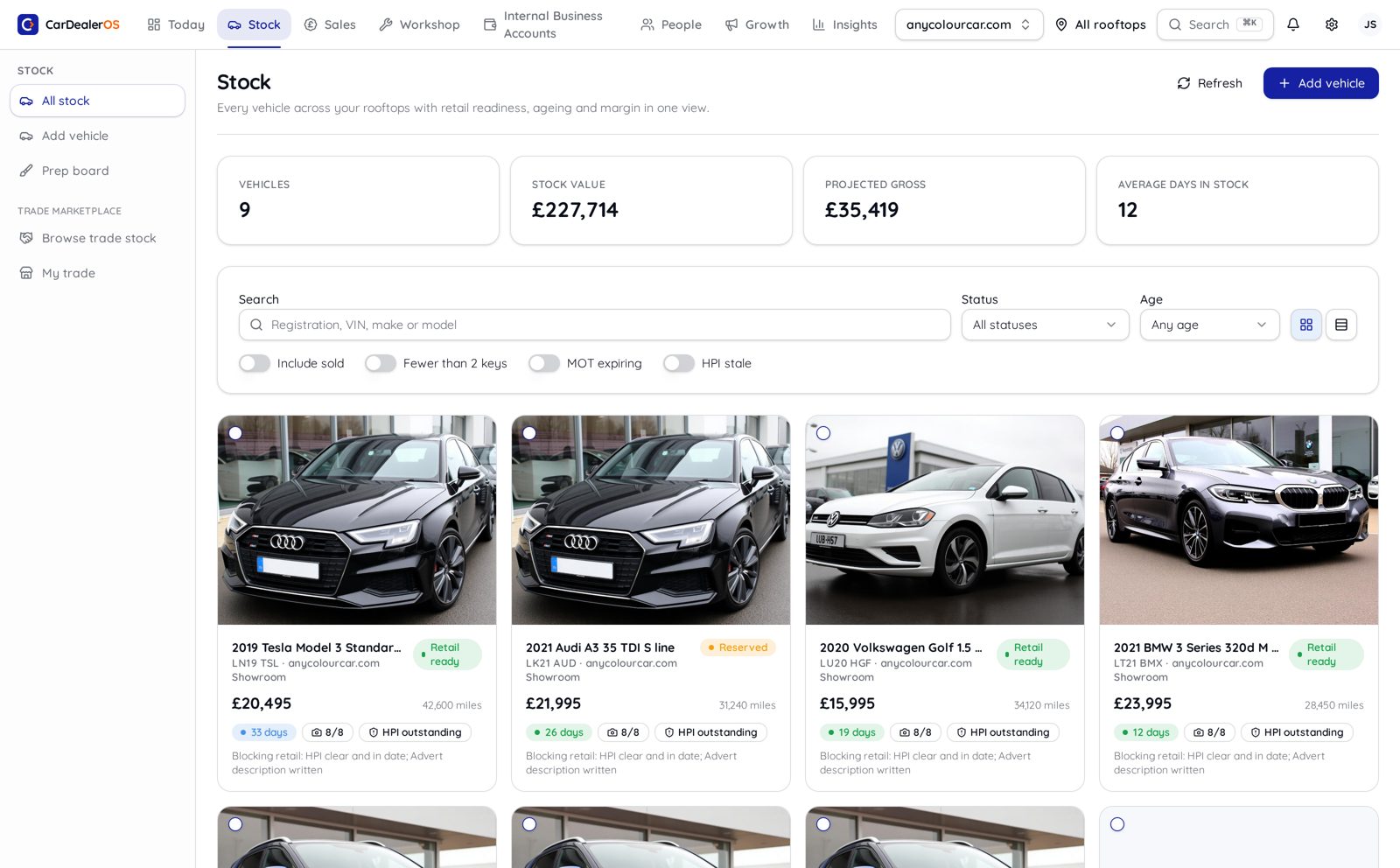The height and width of the screenshot is (868, 1400).
Task: Click the Projected Gross £35,419 card
Action: coord(944,200)
